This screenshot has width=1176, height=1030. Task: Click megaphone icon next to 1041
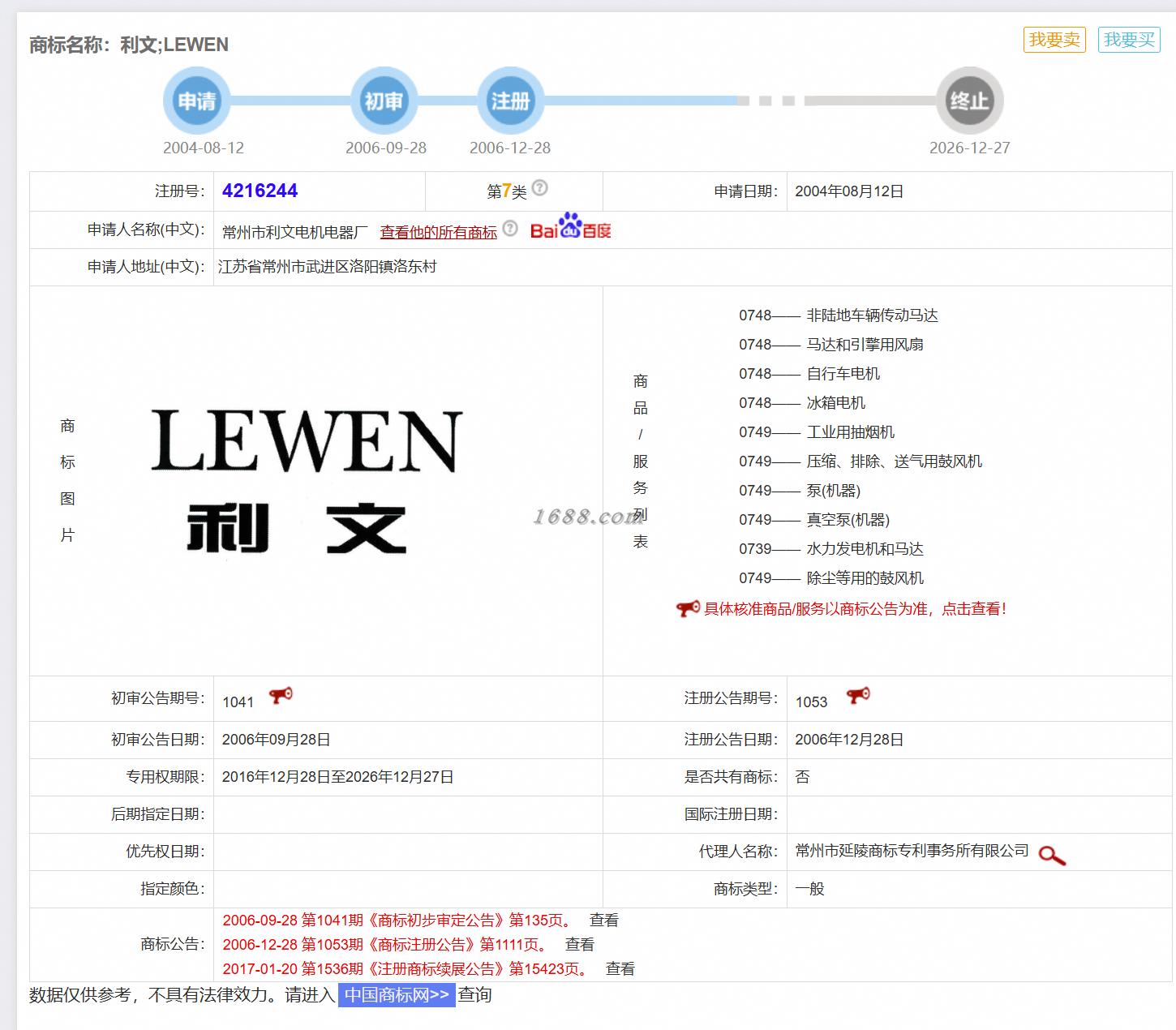[x=281, y=696]
